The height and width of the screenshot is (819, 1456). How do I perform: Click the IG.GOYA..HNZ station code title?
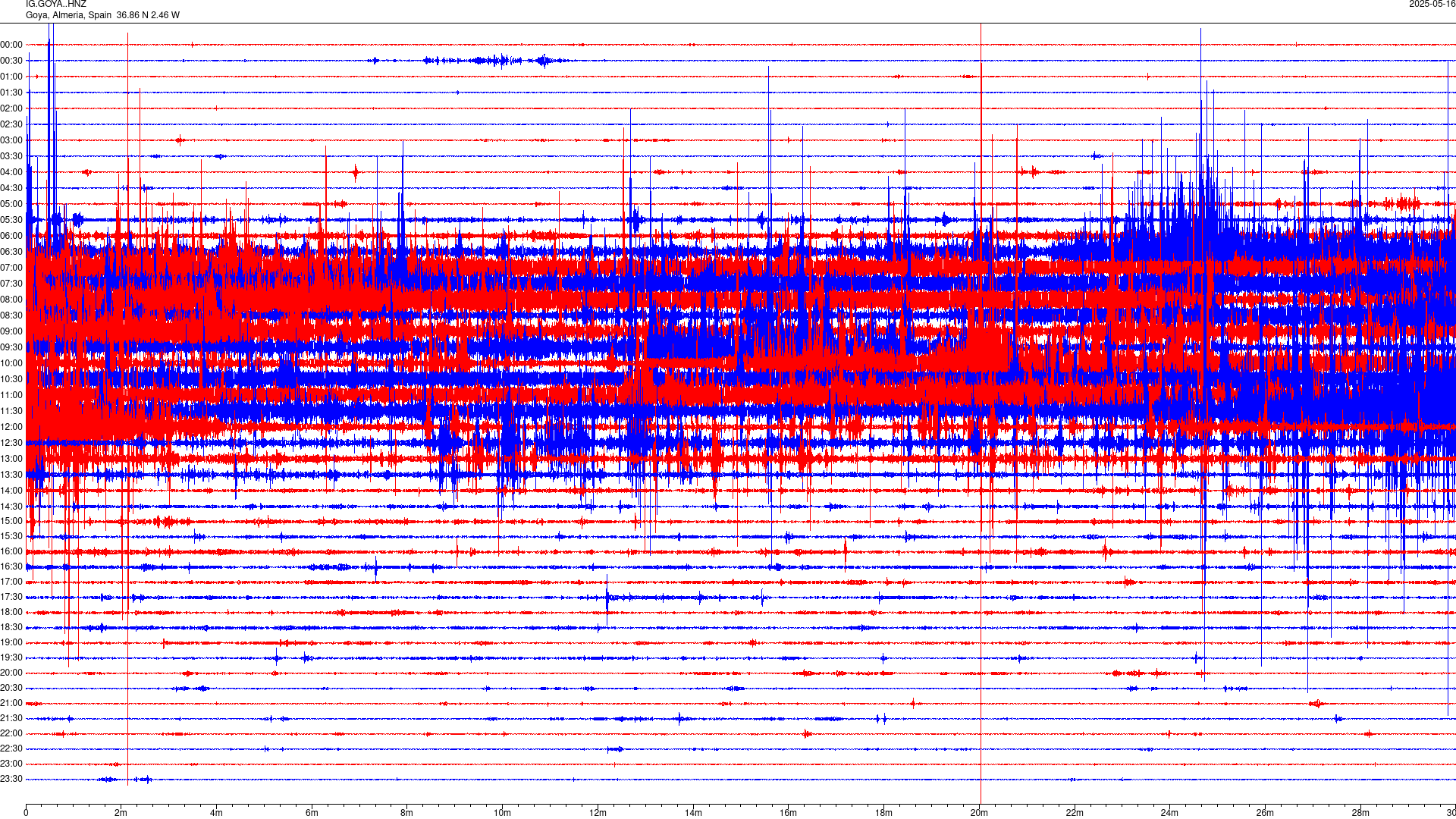click(x=56, y=5)
